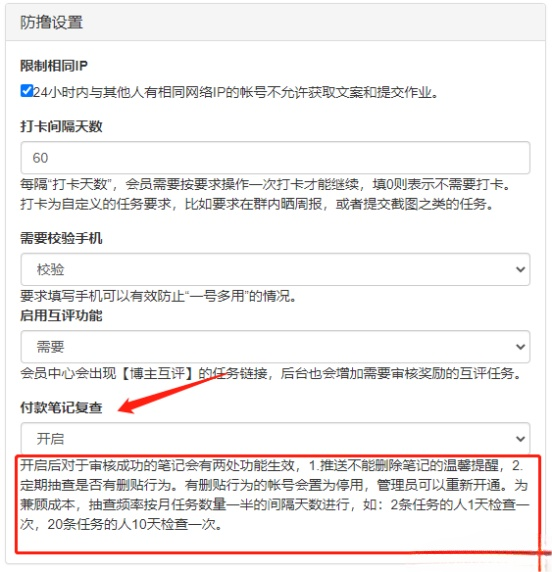Click hint text 要求填写手机可以有效防止一号多用
This screenshot has height=572, width=552.
coord(158,296)
